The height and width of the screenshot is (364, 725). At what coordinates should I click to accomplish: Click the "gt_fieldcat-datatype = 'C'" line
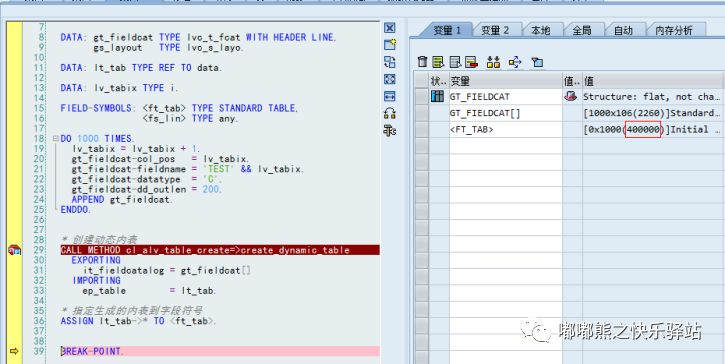coord(147,179)
